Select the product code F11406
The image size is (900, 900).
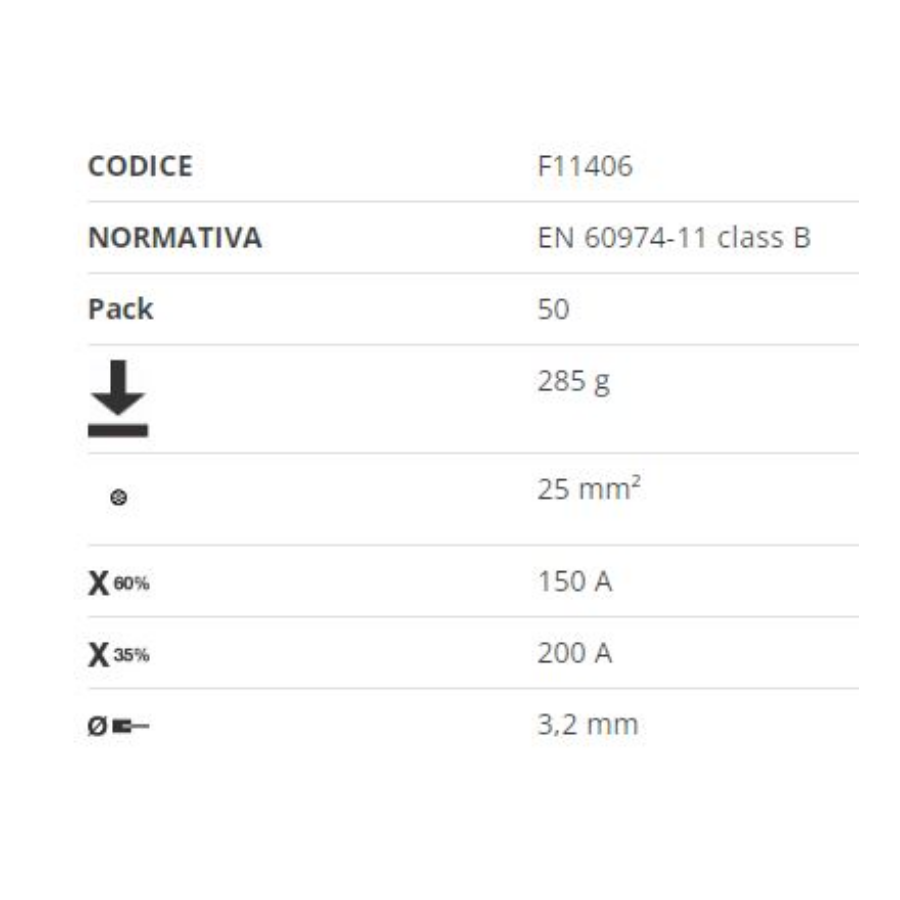[x=585, y=166]
